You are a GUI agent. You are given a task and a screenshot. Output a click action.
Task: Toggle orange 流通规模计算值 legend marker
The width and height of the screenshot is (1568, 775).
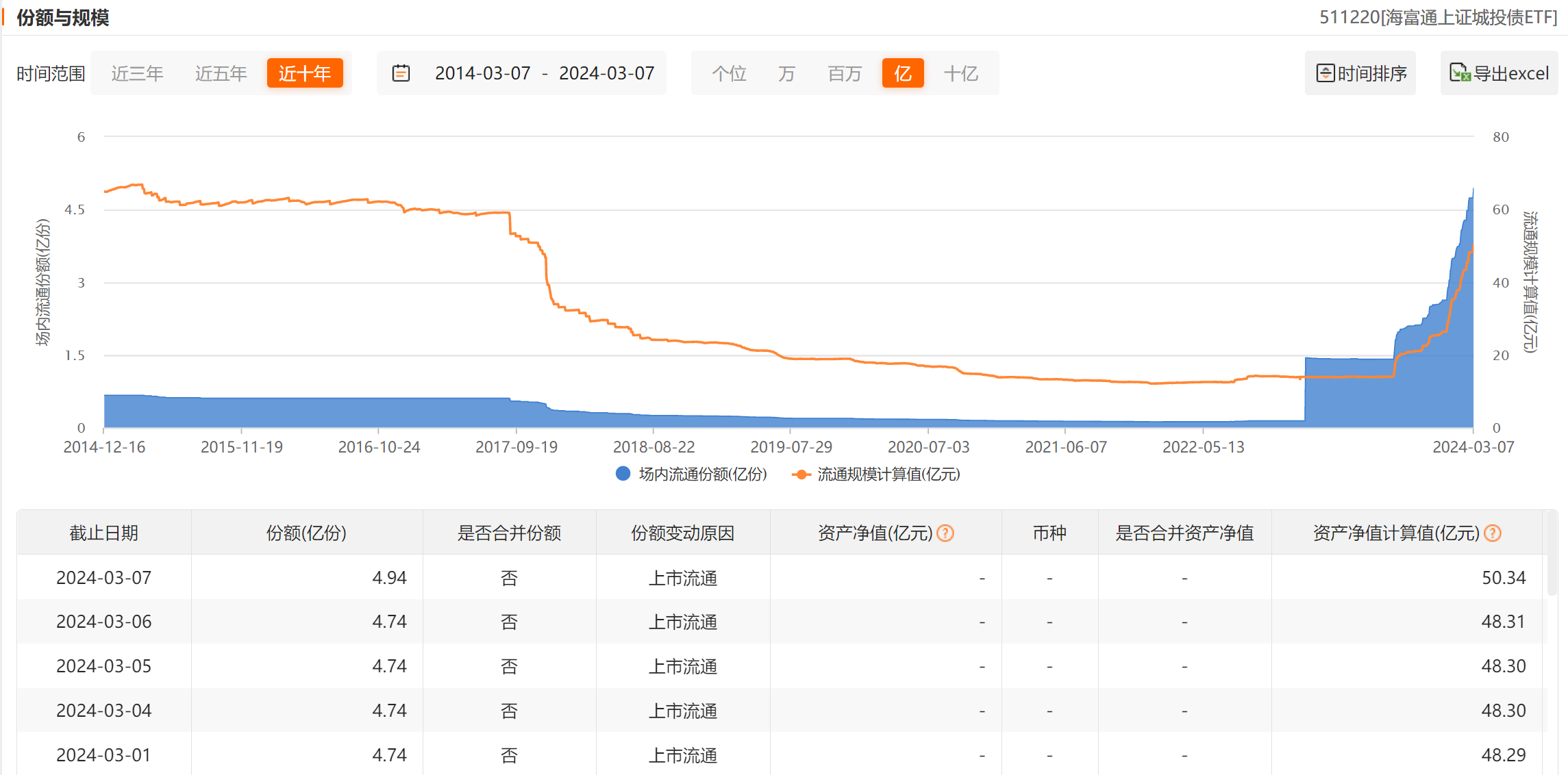[800, 474]
